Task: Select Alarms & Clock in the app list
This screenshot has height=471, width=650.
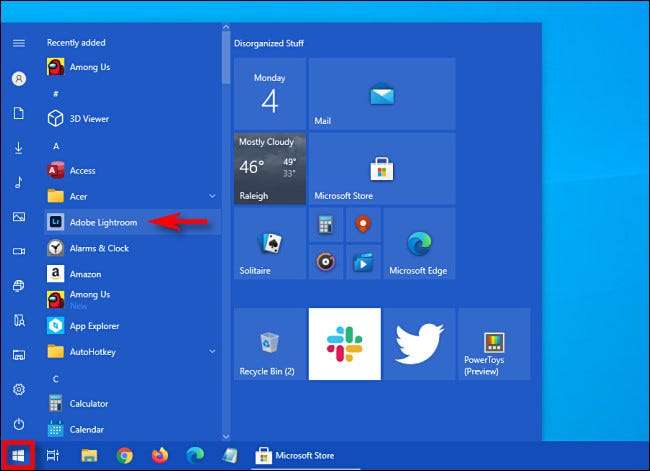Action: click(98, 248)
